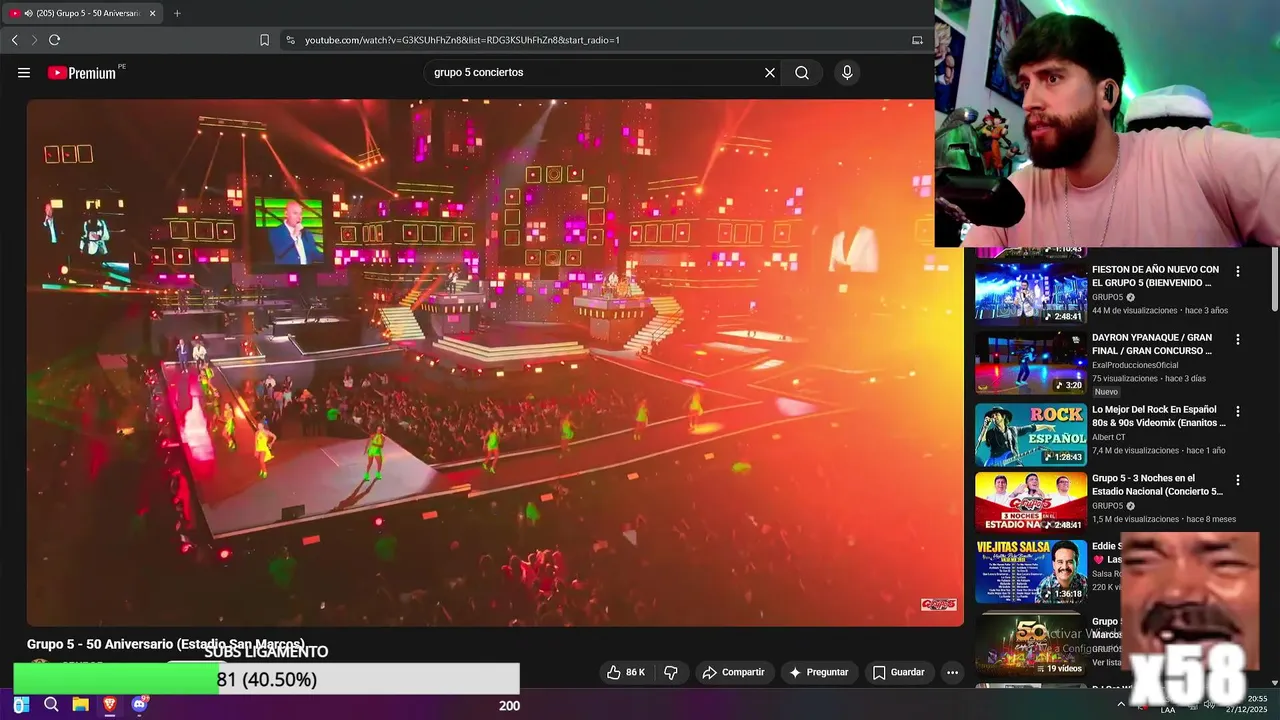Screen dimensions: 1280x720
Task: View site information icon in address bar
Action: (290, 40)
